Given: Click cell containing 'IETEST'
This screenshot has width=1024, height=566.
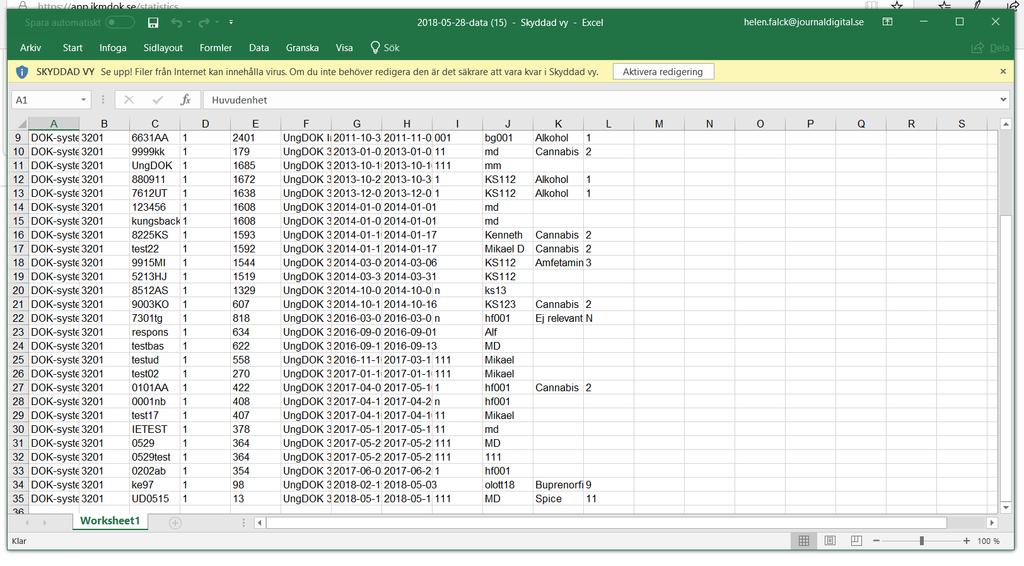Looking at the screenshot, I should [155, 429].
